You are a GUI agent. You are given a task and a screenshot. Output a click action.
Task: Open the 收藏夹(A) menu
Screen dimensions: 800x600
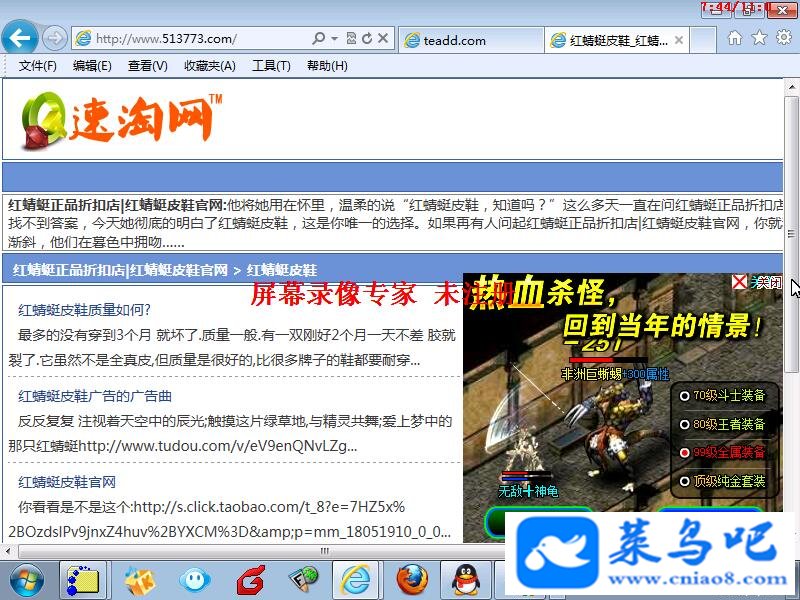click(x=210, y=66)
